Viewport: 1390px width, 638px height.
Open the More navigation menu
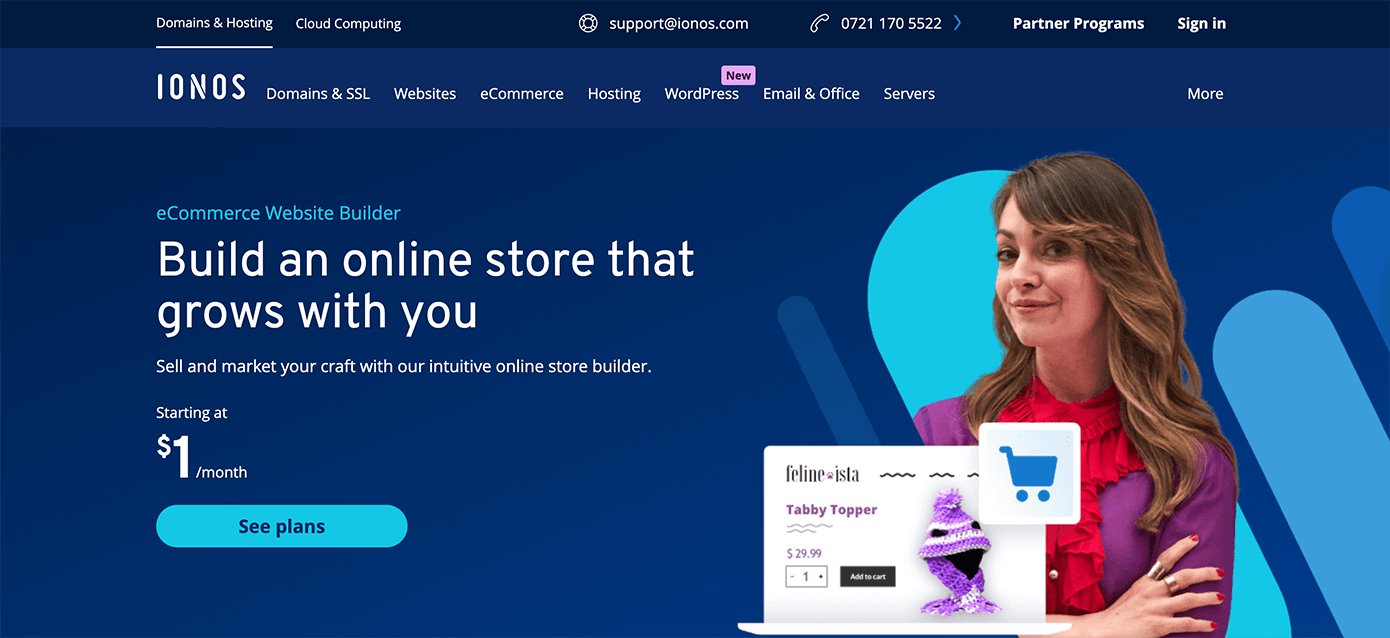coord(1205,93)
